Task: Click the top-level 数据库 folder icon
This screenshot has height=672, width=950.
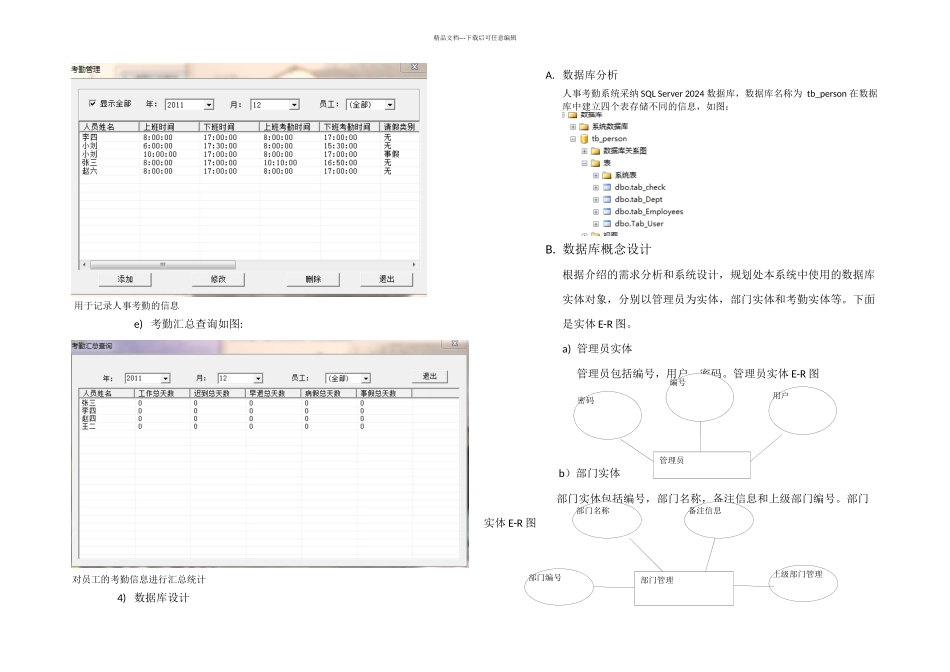Action: 573,115
